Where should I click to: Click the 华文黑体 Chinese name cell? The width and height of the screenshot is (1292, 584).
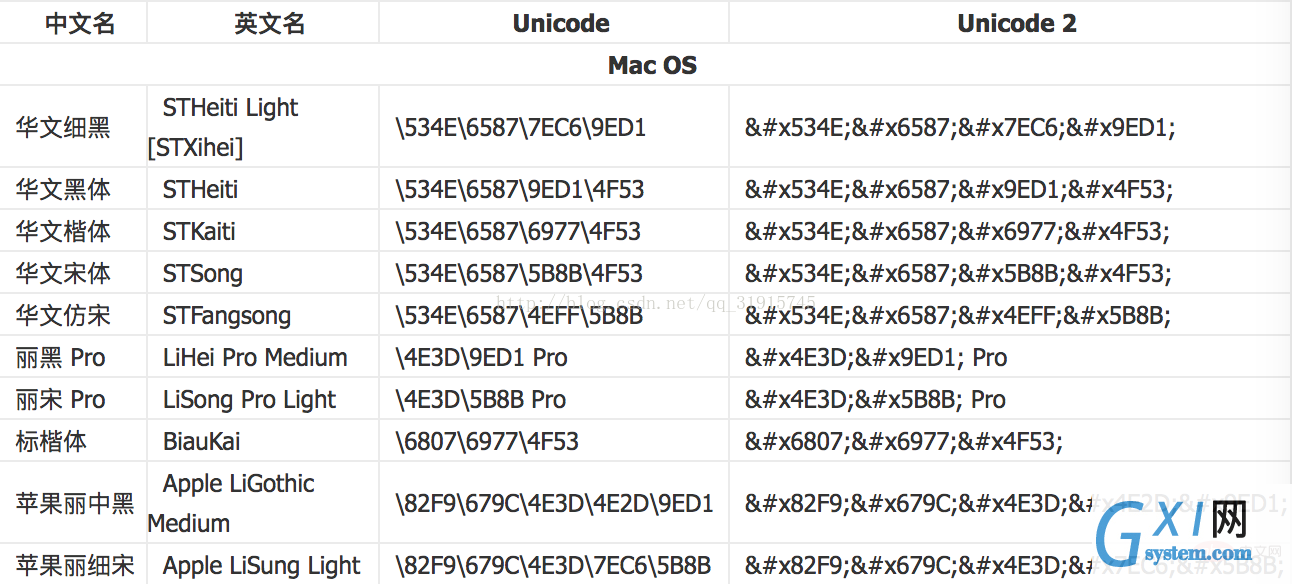73,189
